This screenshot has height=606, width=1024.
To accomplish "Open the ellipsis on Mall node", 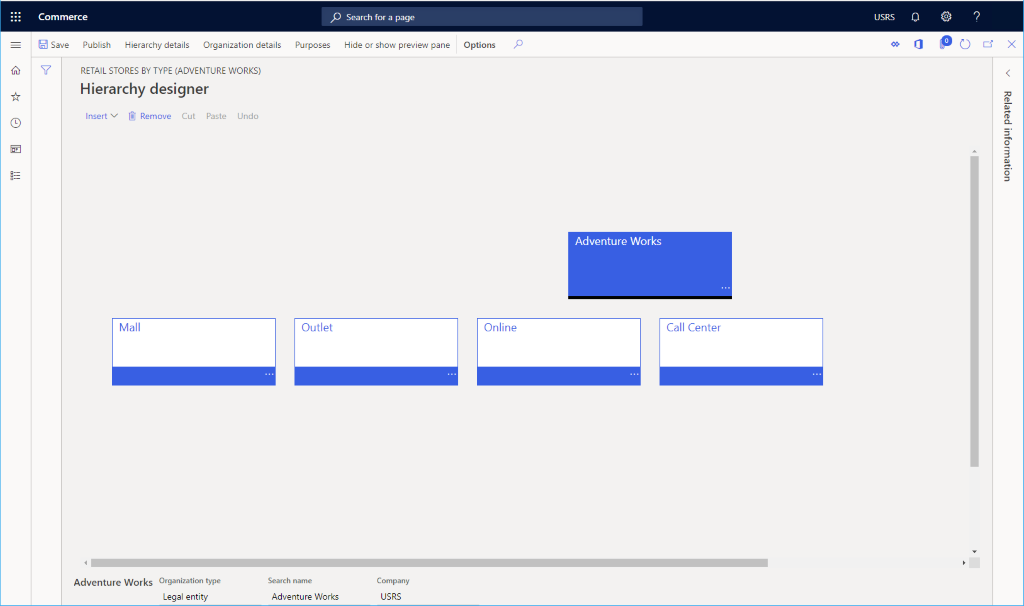I will [268, 374].
